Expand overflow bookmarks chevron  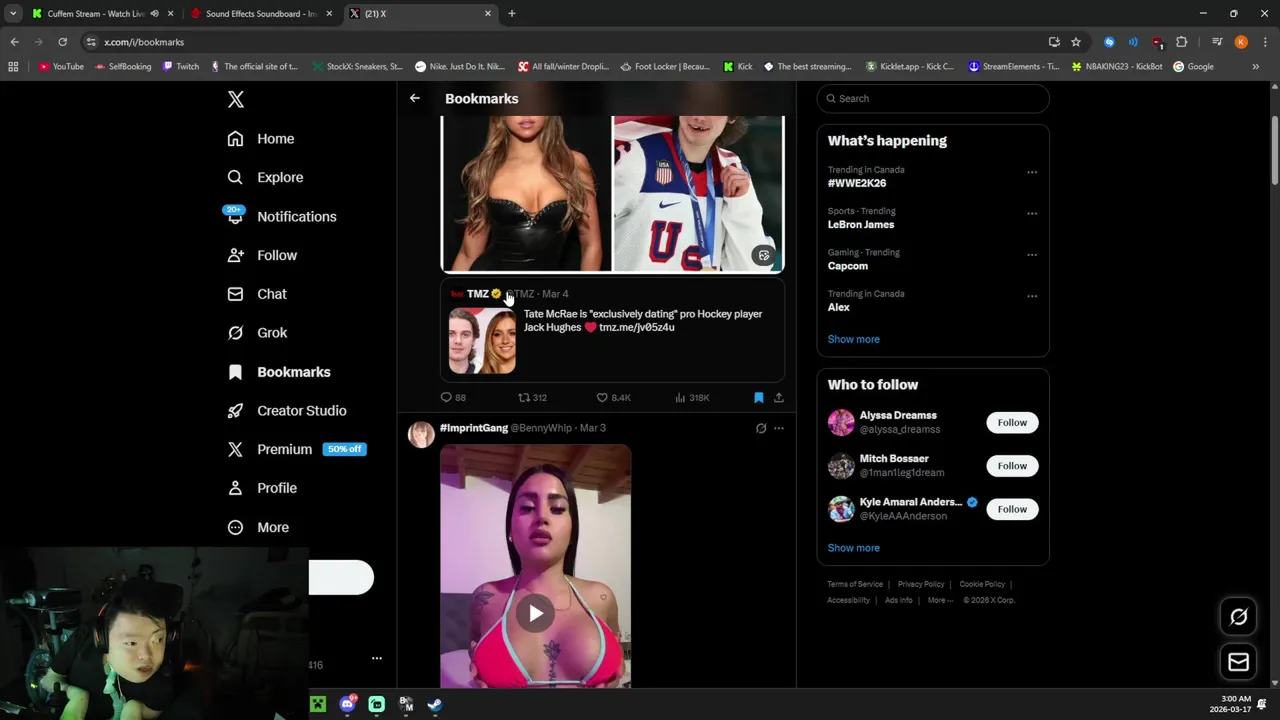pos(1256,67)
